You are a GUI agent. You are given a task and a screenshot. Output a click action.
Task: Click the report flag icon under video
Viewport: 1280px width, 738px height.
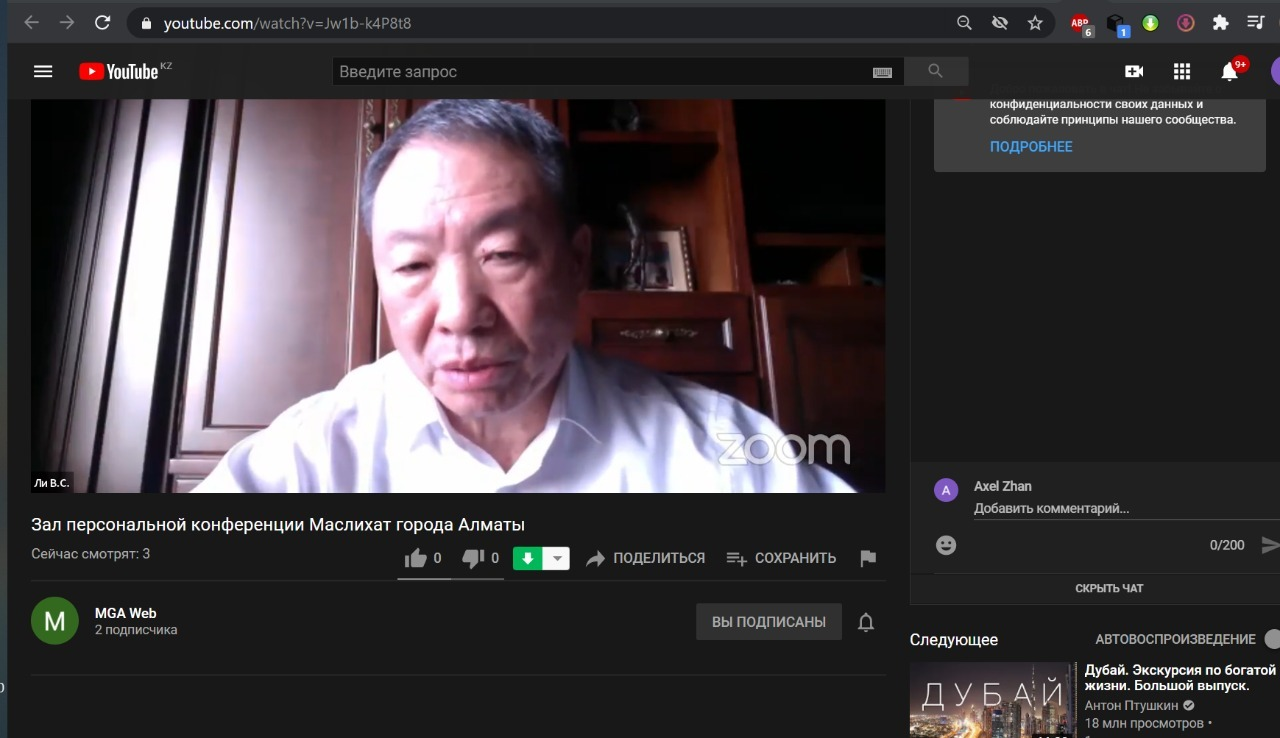(x=868, y=559)
